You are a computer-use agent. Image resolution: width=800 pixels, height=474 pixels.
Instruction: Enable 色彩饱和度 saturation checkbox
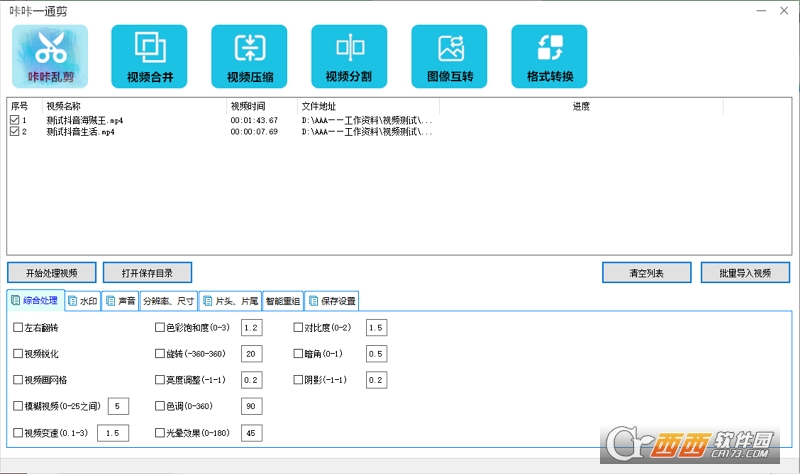pos(160,328)
